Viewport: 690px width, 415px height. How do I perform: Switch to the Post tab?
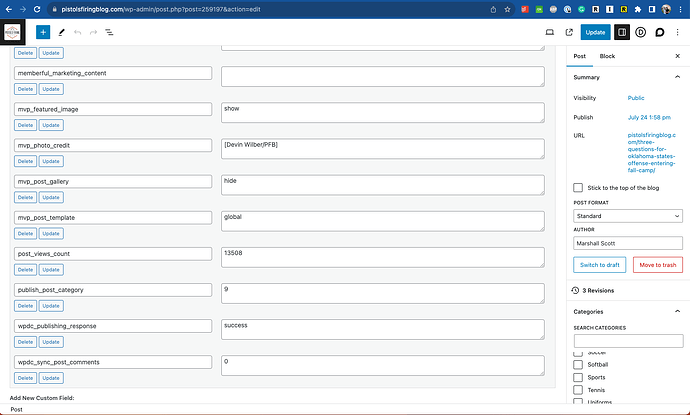(580, 56)
